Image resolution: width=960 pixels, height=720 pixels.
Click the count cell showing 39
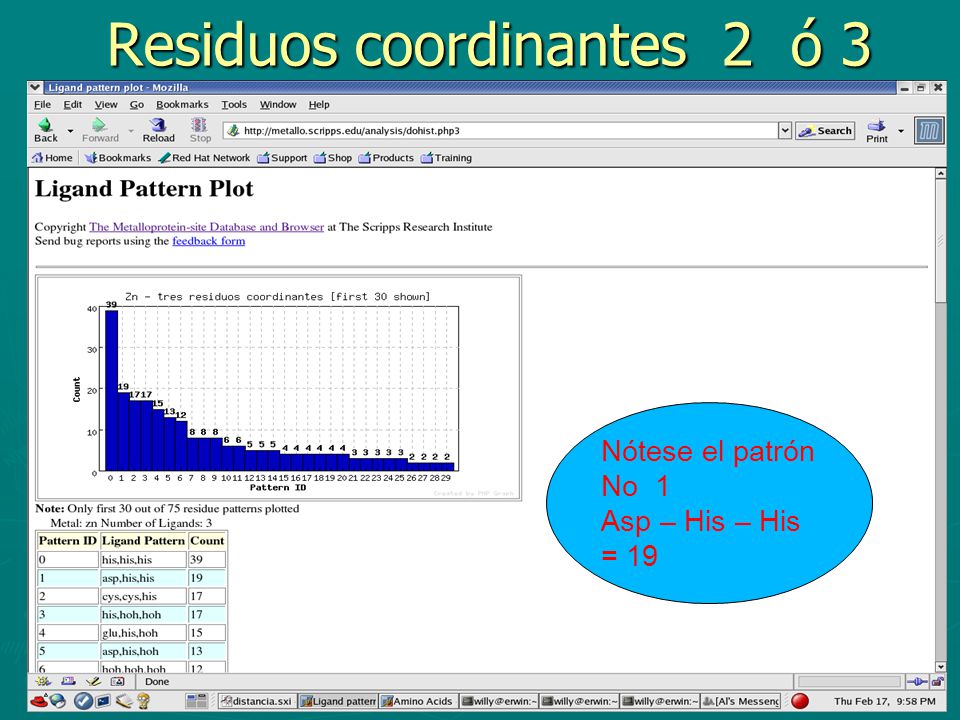(x=207, y=560)
